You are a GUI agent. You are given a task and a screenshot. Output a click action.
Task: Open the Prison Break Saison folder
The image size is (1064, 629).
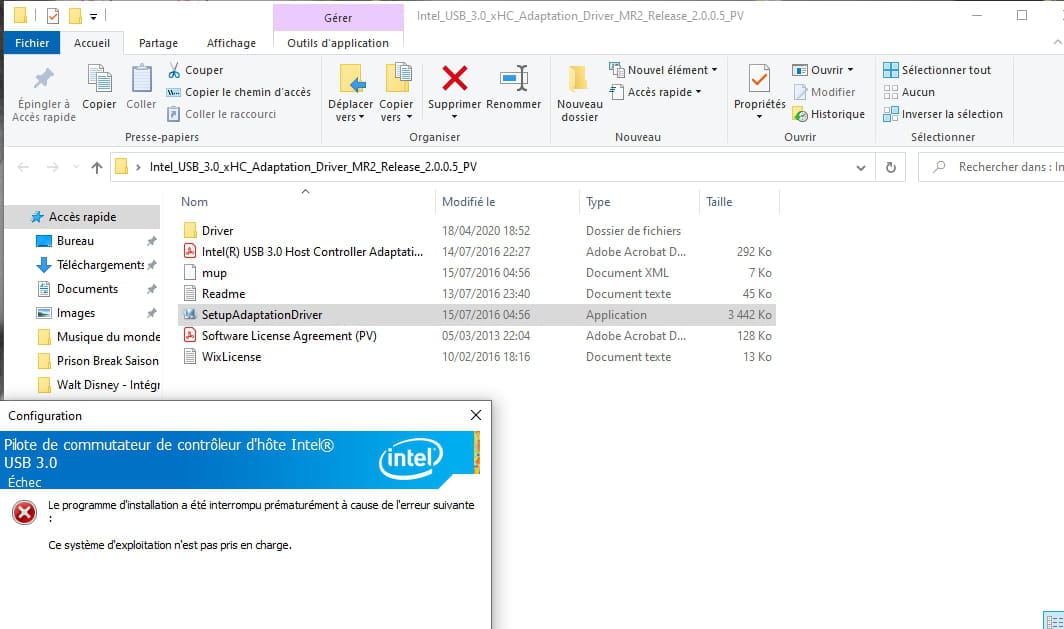tap(107, 361)
